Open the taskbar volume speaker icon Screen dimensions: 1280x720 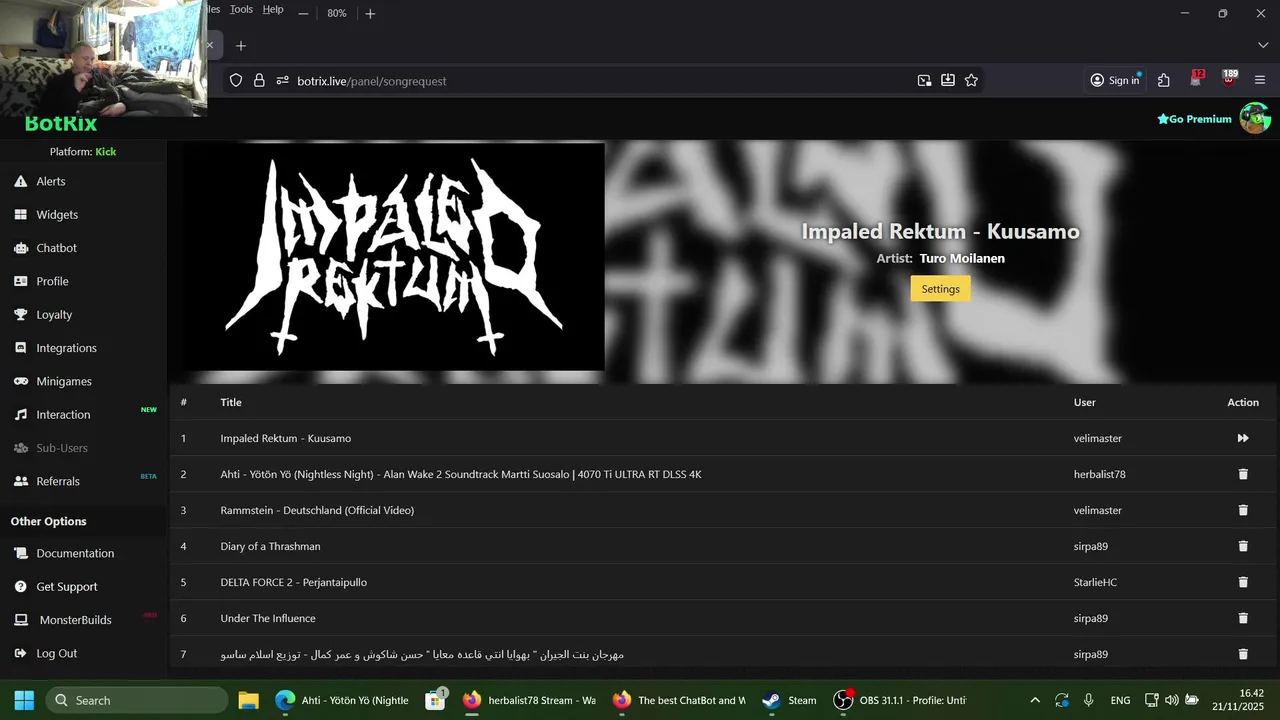[1171, 700]
